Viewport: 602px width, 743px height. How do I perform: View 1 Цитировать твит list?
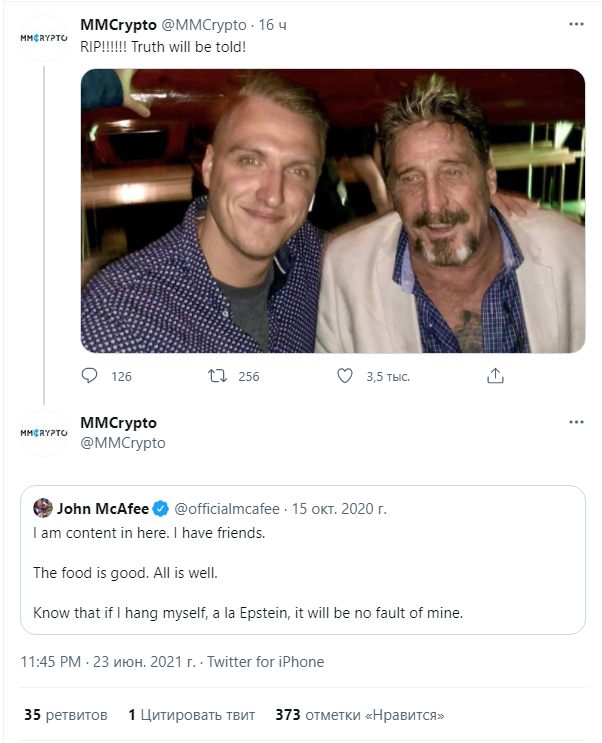point(192,715)
